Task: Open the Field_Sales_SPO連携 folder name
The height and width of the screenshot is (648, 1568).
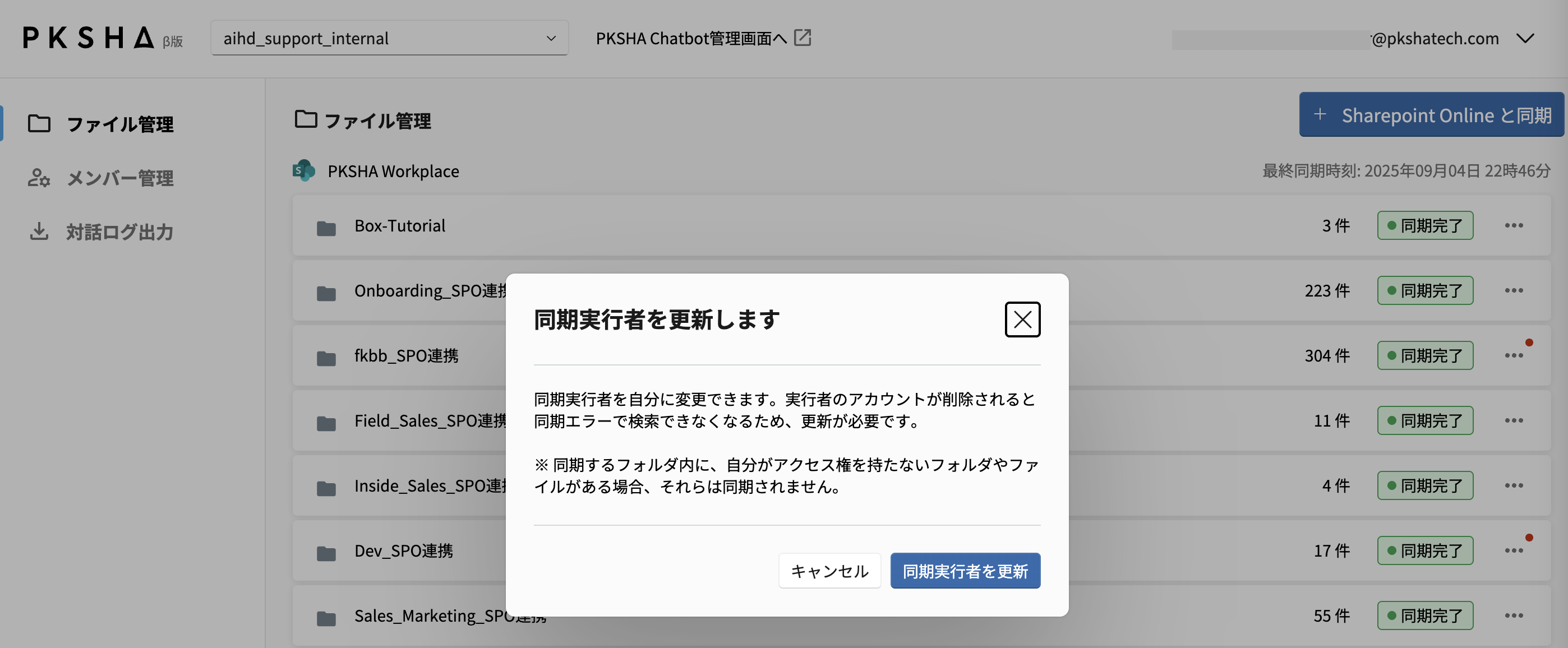Action: click(x=430, y=421)
